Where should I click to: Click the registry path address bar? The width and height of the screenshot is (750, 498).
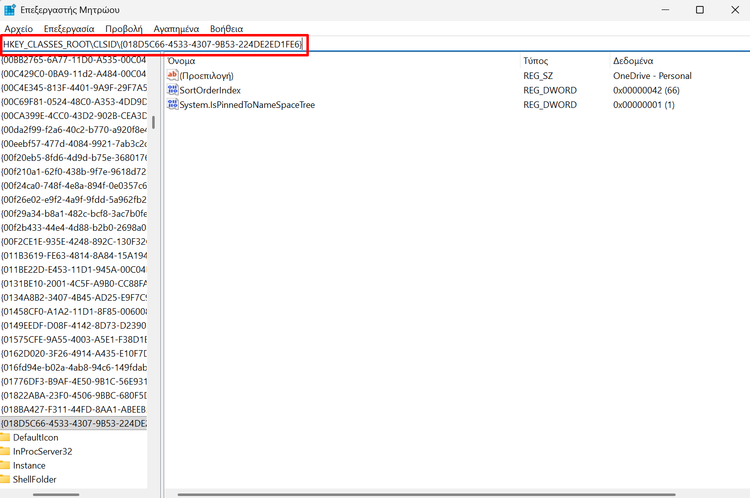point(400,45)
